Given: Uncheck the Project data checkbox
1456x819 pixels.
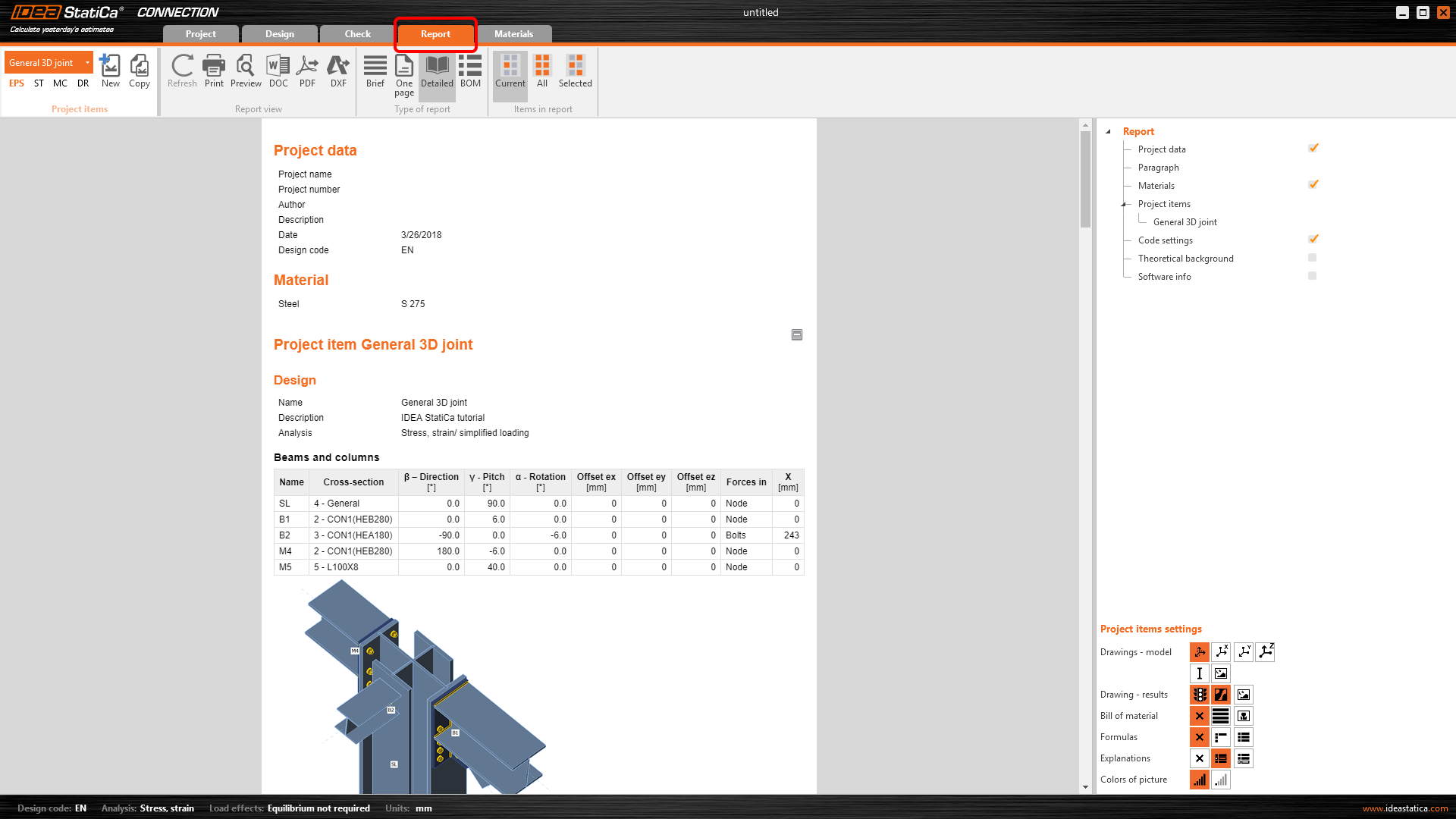Looking at the screenshot, I should click(1313, 149).
